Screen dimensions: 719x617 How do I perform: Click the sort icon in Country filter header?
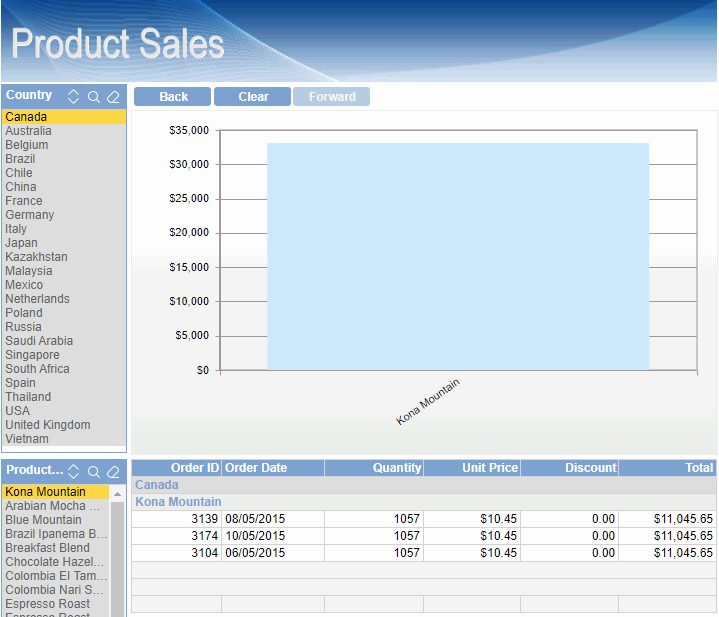73,97
